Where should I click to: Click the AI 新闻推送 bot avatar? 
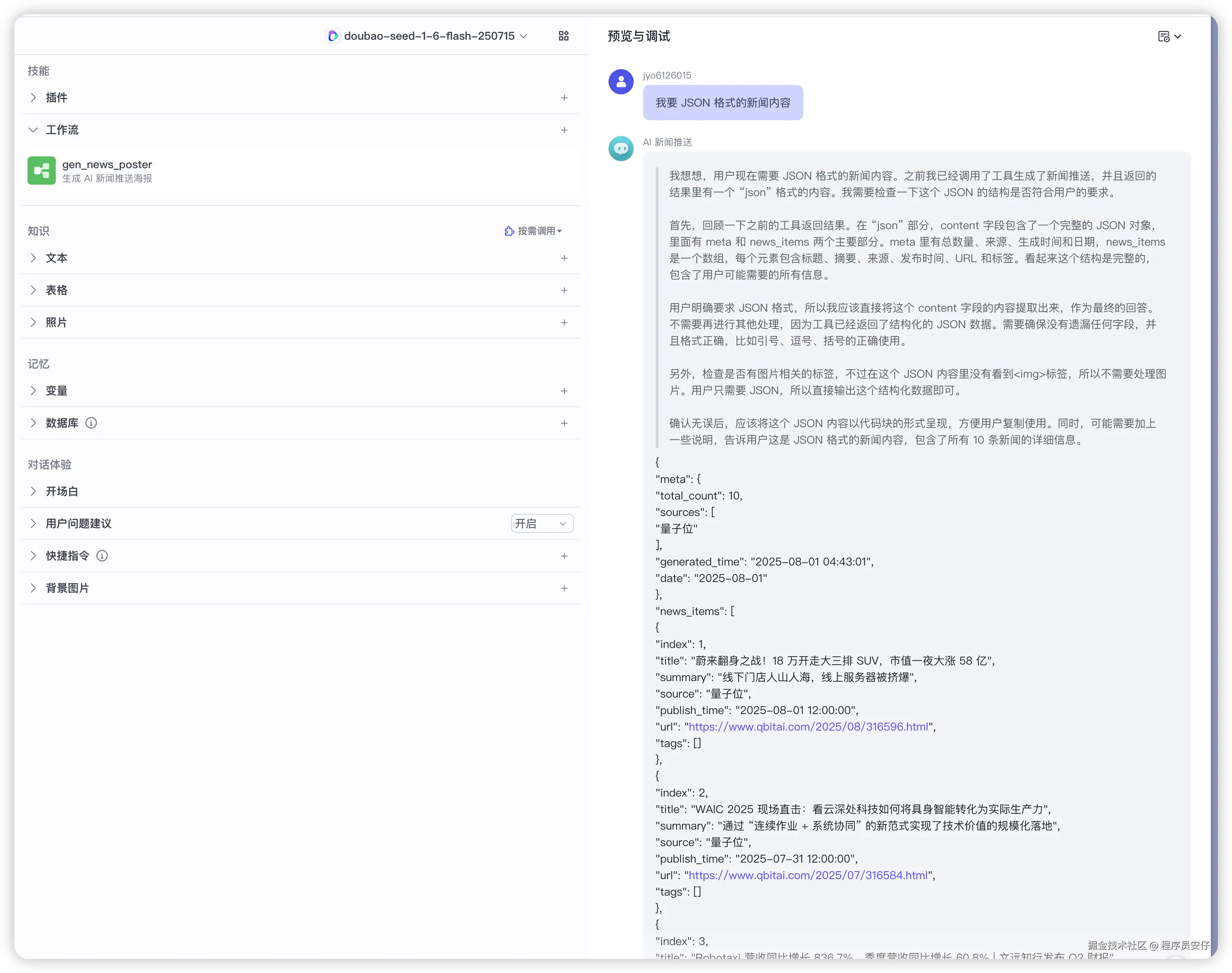621,149
